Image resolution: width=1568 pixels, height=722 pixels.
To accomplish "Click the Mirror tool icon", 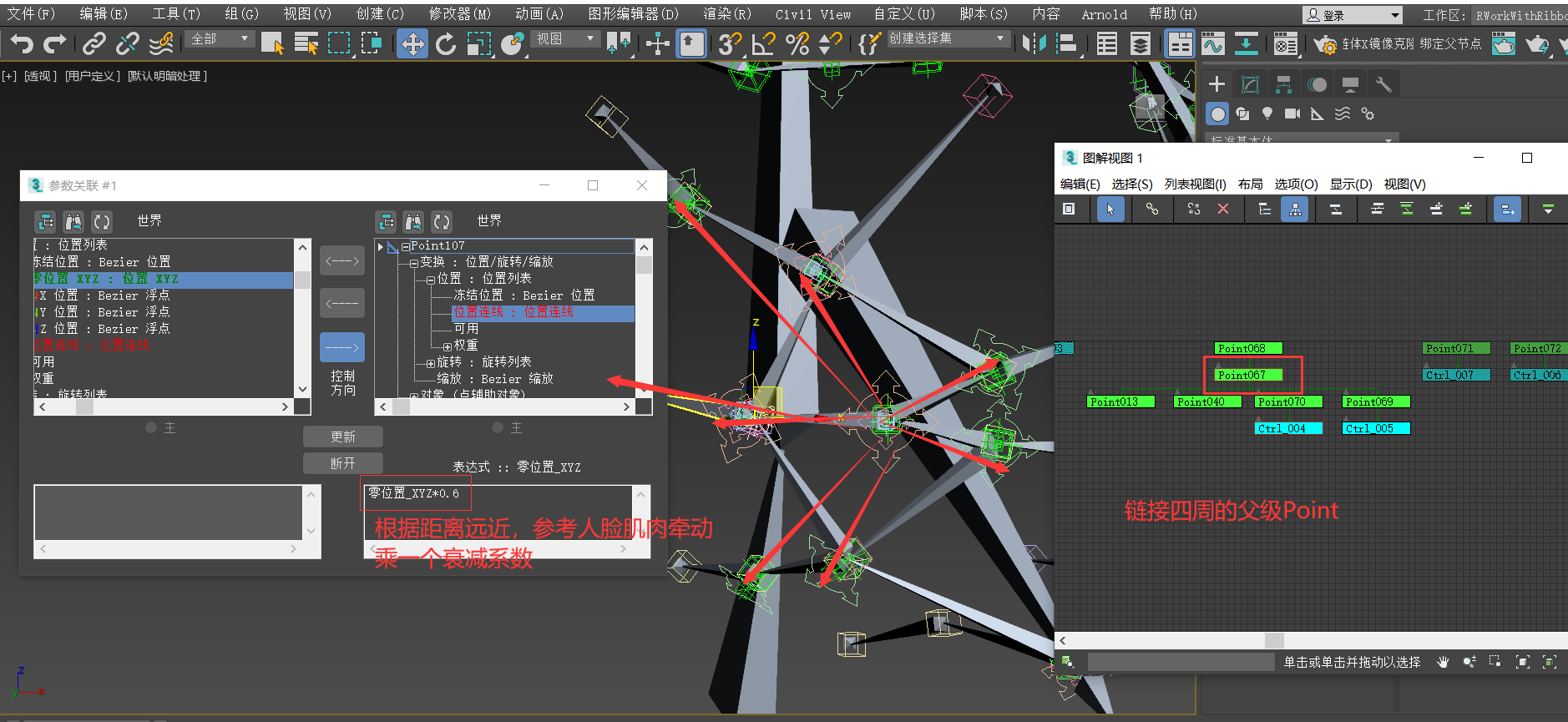I will (x=1034, y=43).
